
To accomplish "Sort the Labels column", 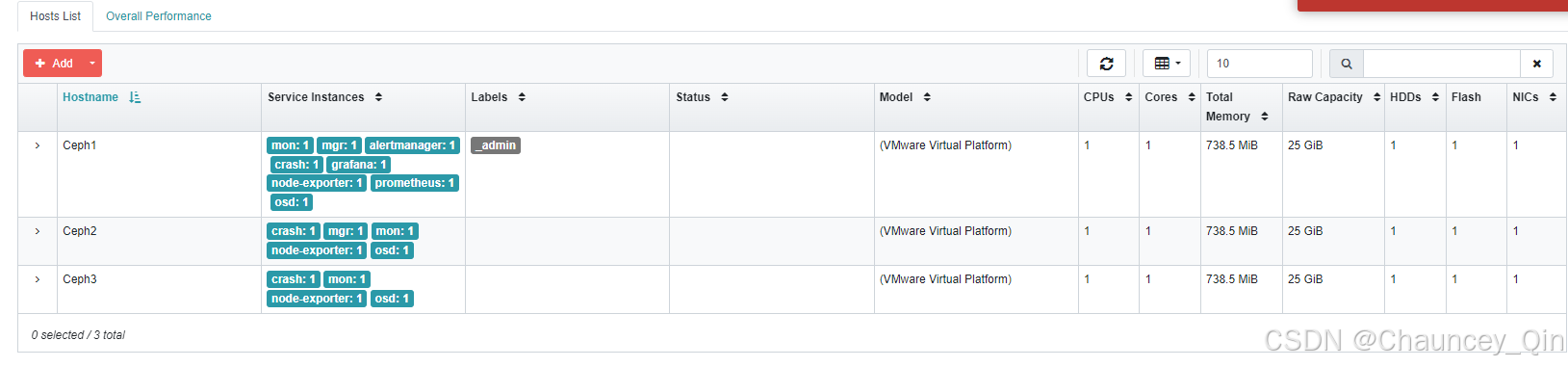I will [x=522, y=97].
